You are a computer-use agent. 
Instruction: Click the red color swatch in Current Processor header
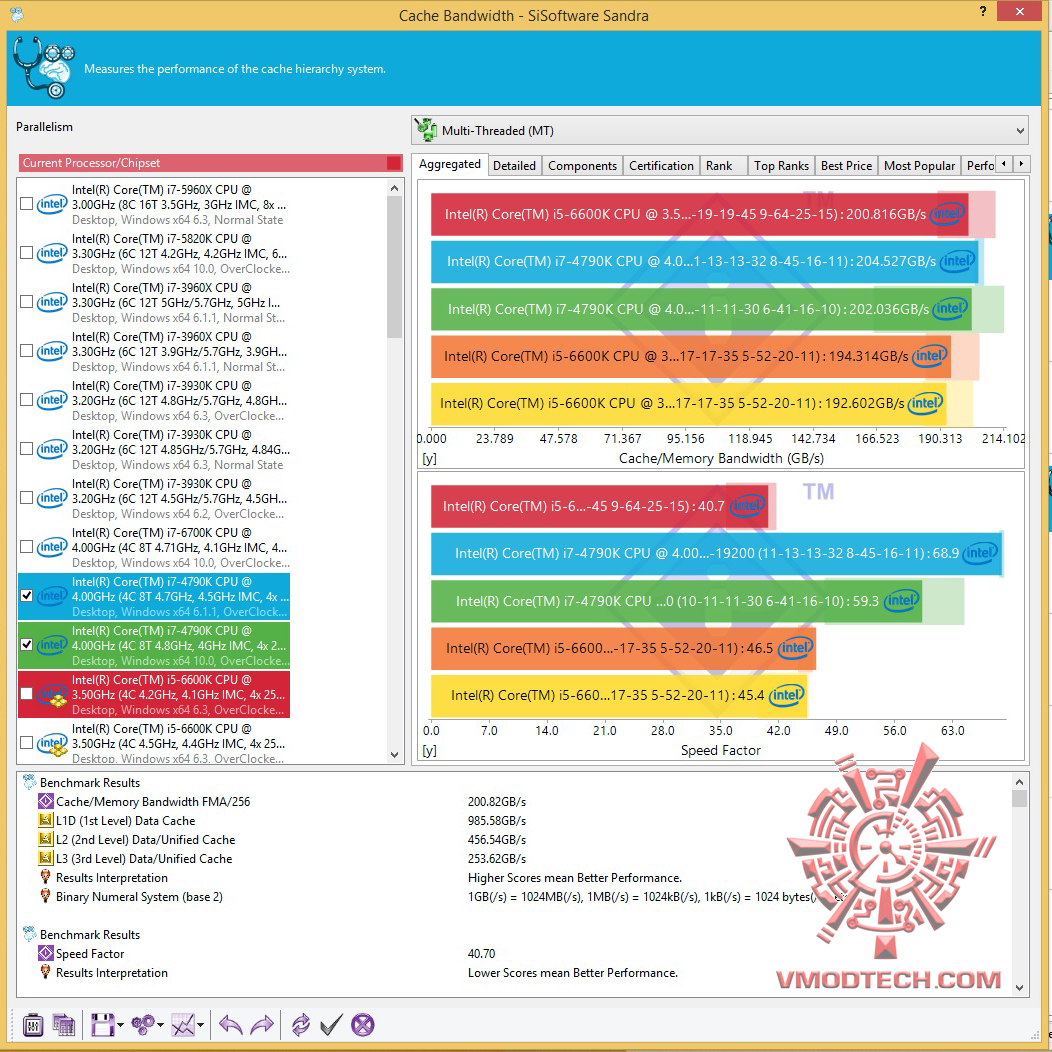(x=394, y=163)
